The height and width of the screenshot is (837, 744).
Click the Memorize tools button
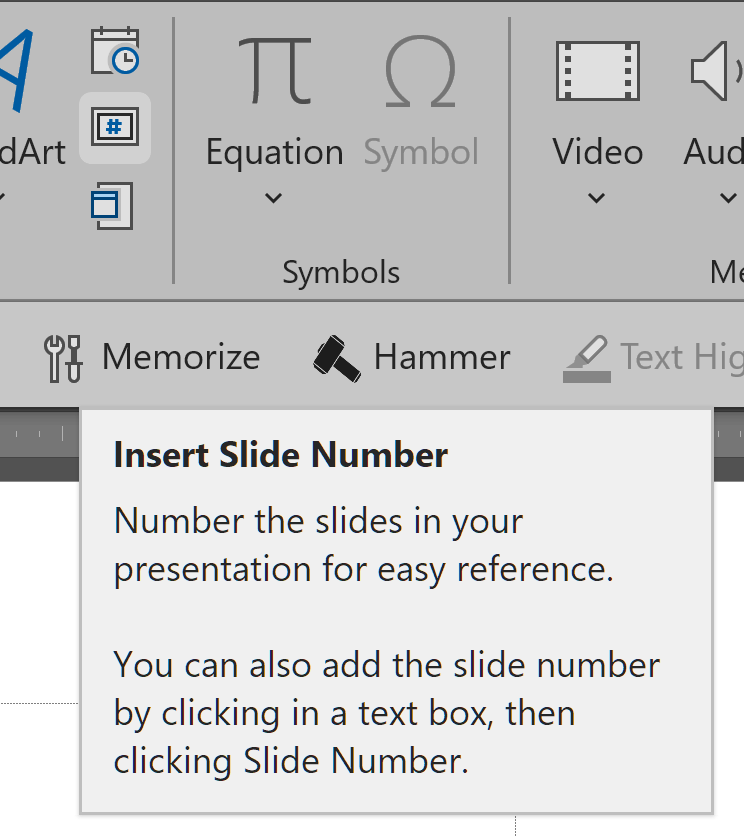pyautogui.click(x=152, y=357)
